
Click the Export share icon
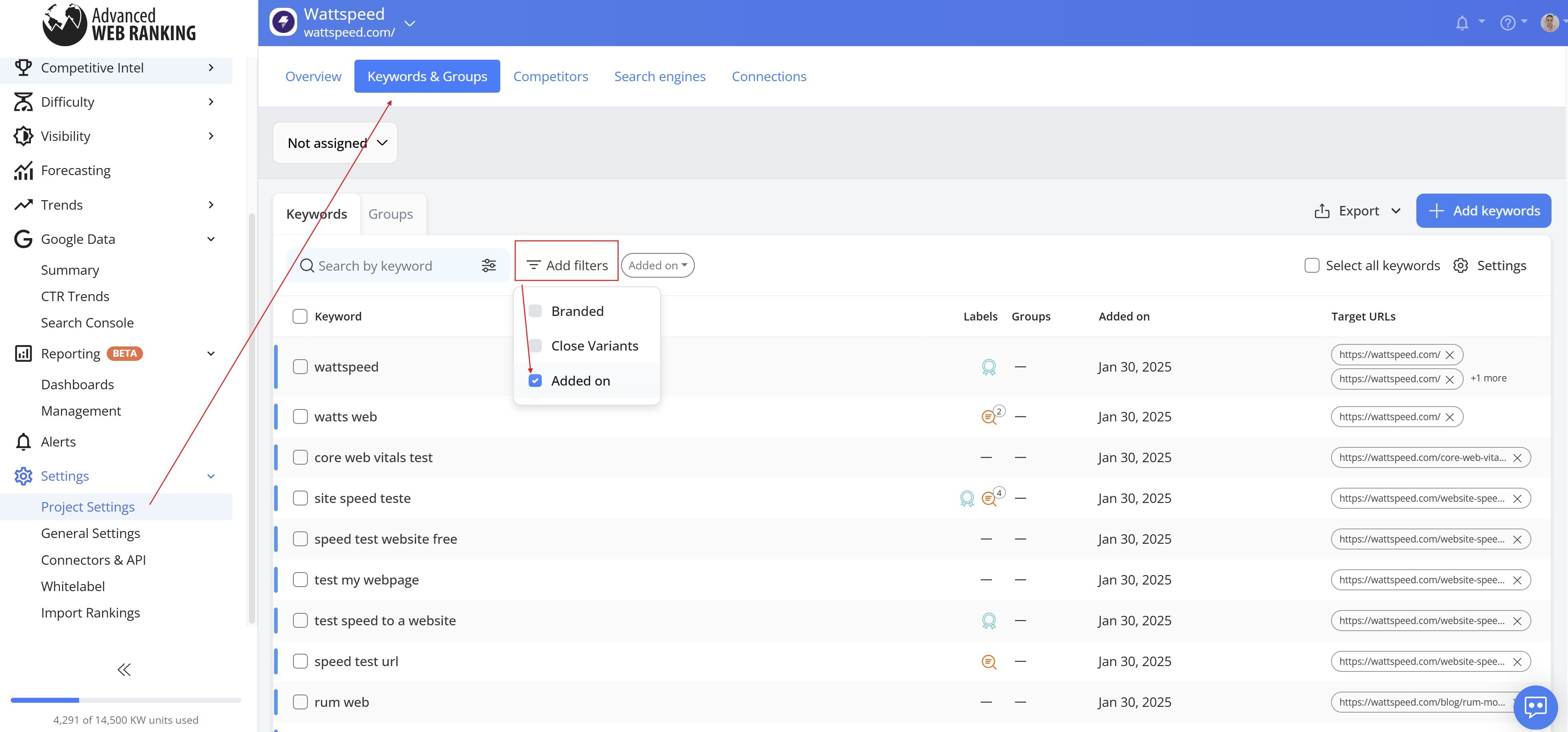click(1322, 210)
